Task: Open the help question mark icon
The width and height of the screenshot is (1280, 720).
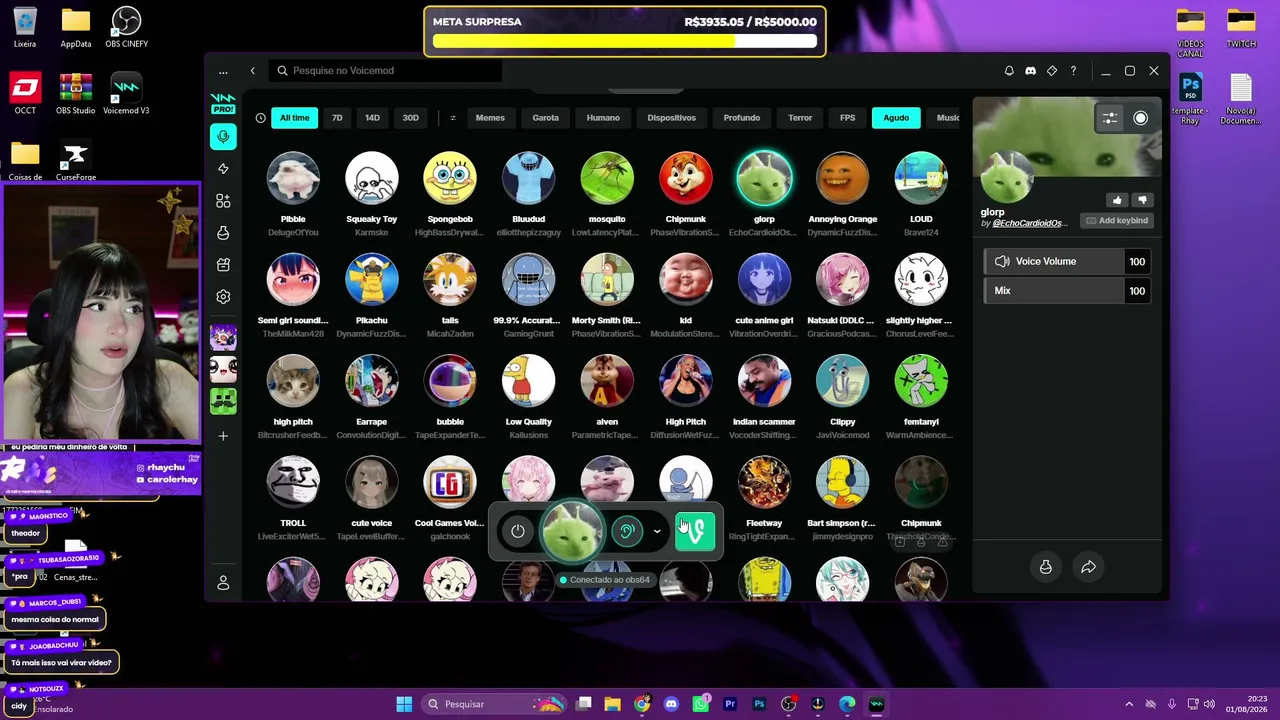Action: tap(1073, 71)
